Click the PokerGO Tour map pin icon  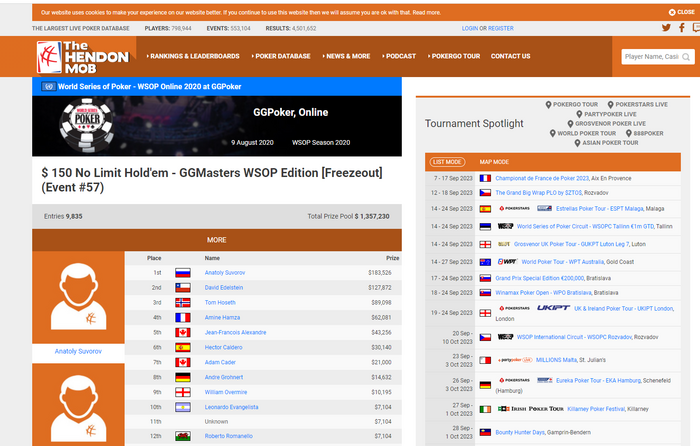(x=548, y=104)
